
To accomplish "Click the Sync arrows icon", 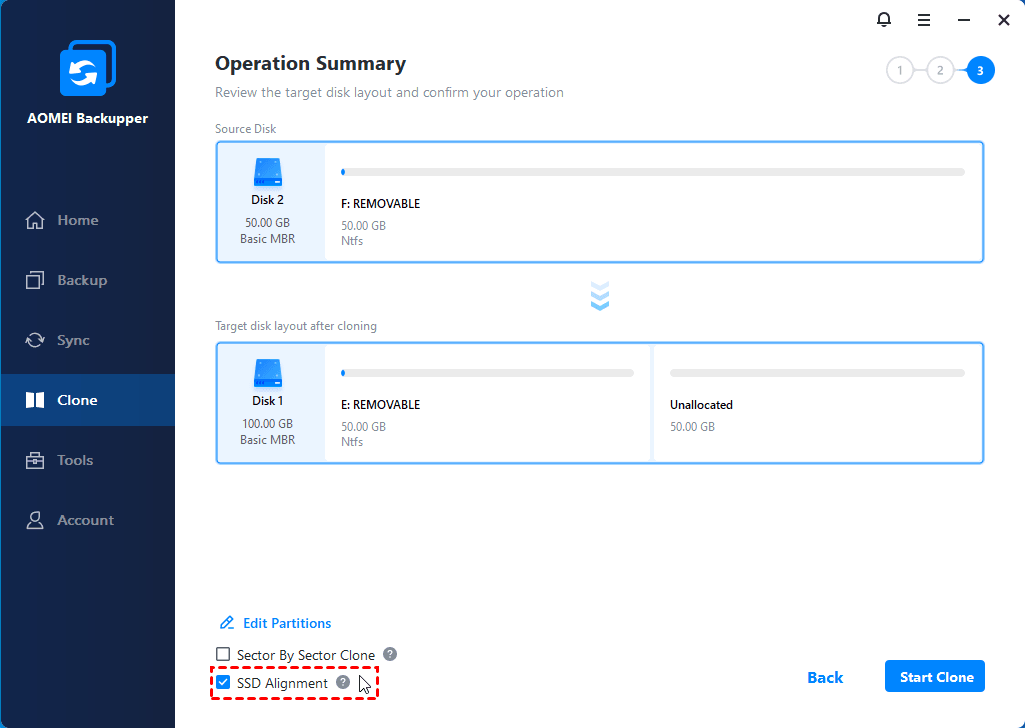I will coord(35,340).
